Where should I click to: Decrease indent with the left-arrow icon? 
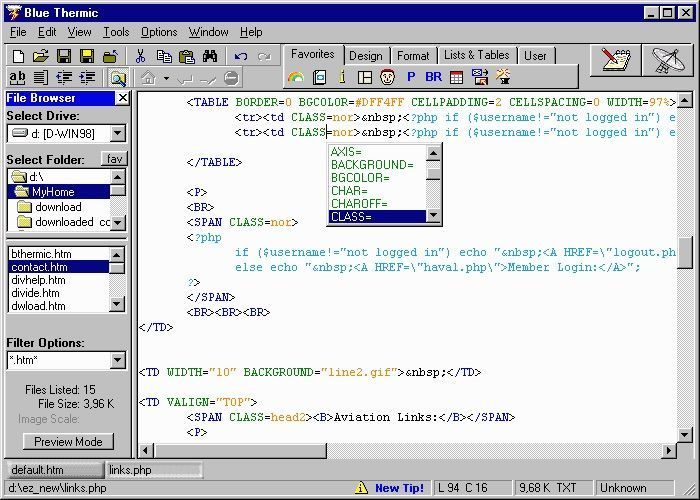pyautogui.click(x=64, y=78)
